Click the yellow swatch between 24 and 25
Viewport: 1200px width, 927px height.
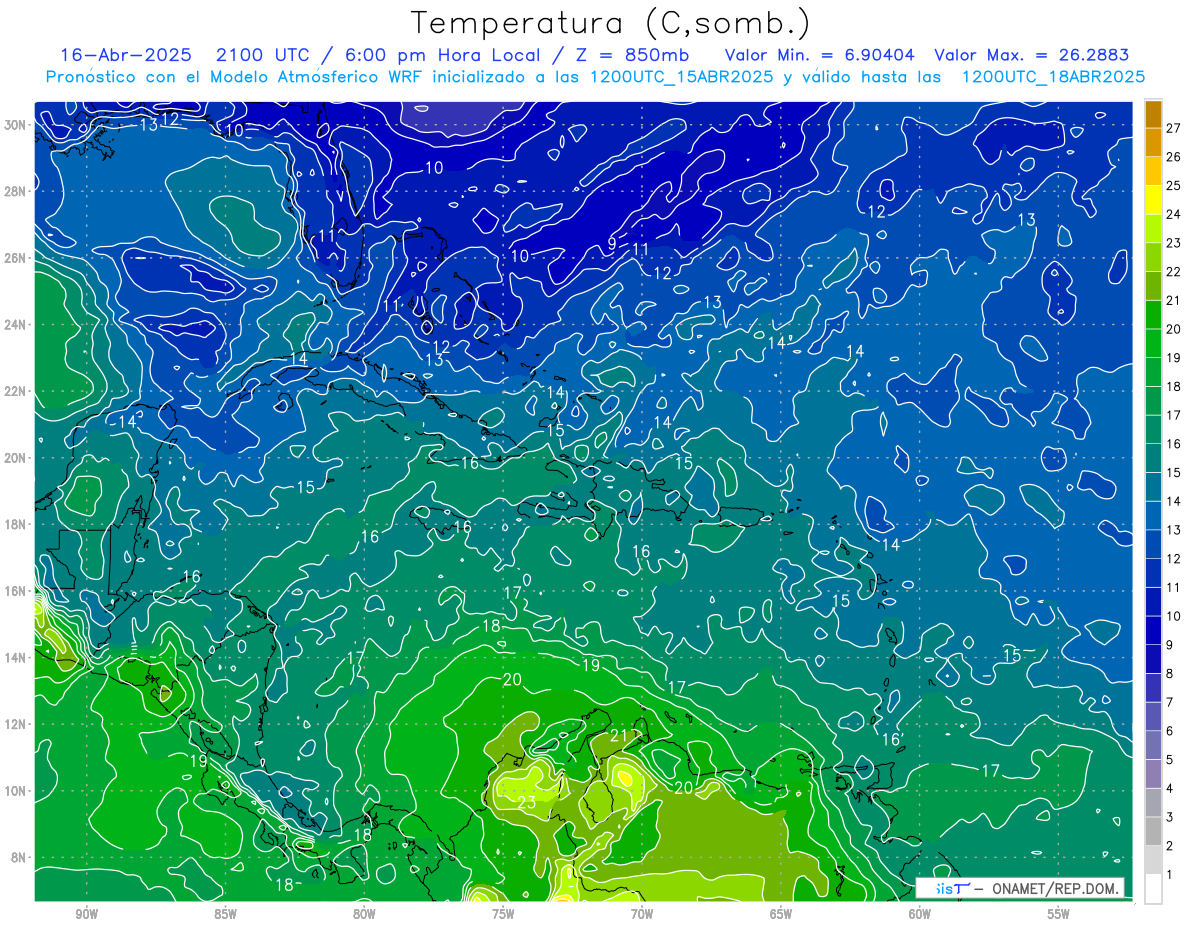[x=1153, y=199]
